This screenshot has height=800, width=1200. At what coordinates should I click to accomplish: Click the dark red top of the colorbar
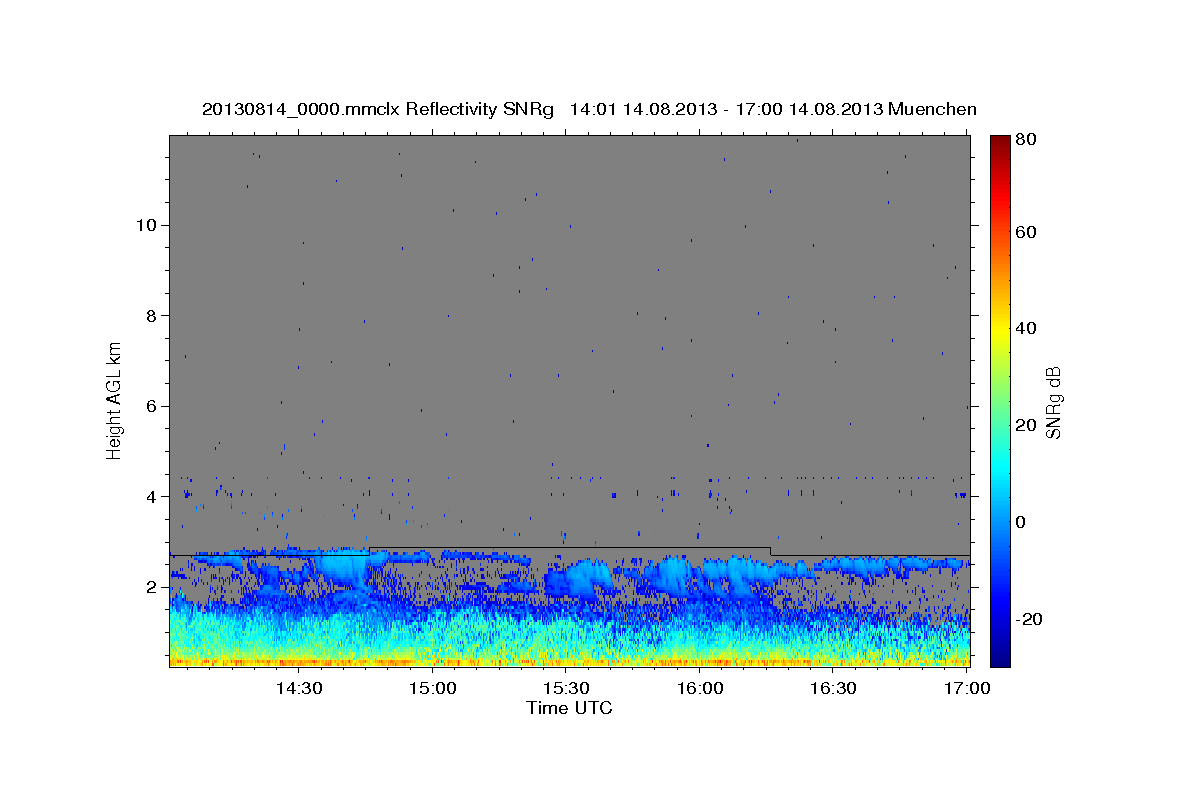(x=1000, y=142)
